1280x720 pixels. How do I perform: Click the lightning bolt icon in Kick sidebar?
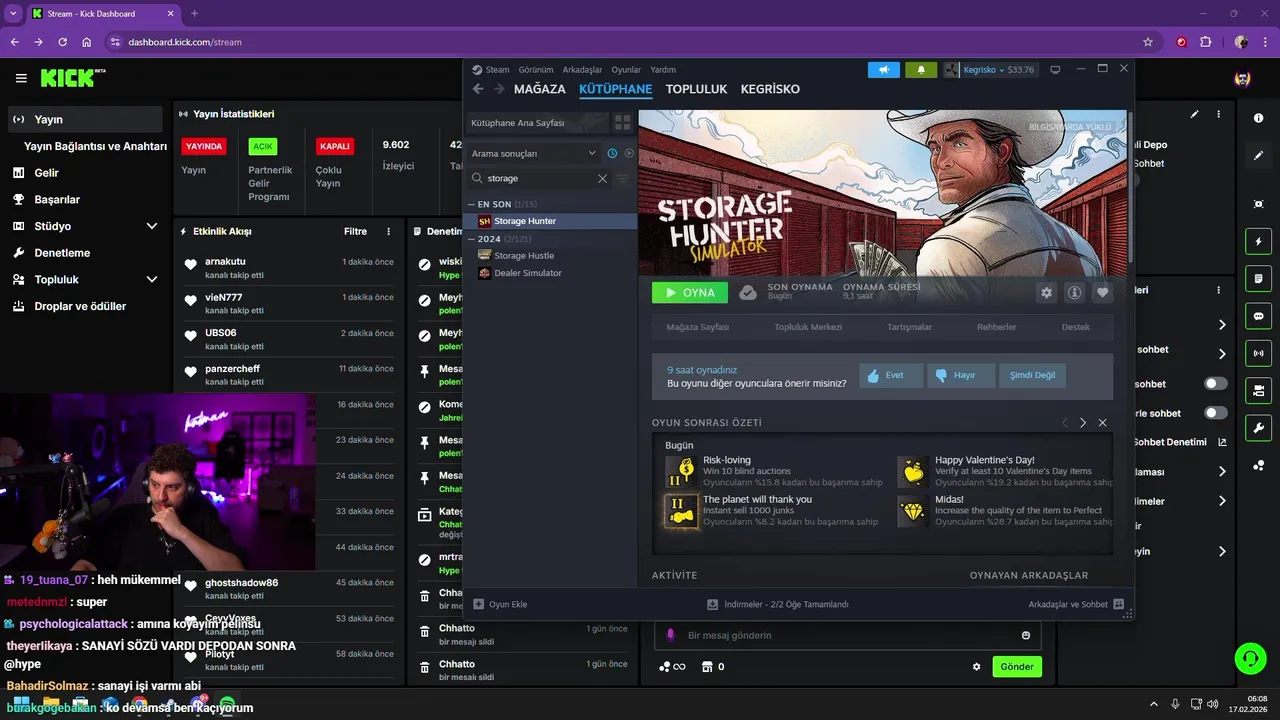(x=1258, y=241)
